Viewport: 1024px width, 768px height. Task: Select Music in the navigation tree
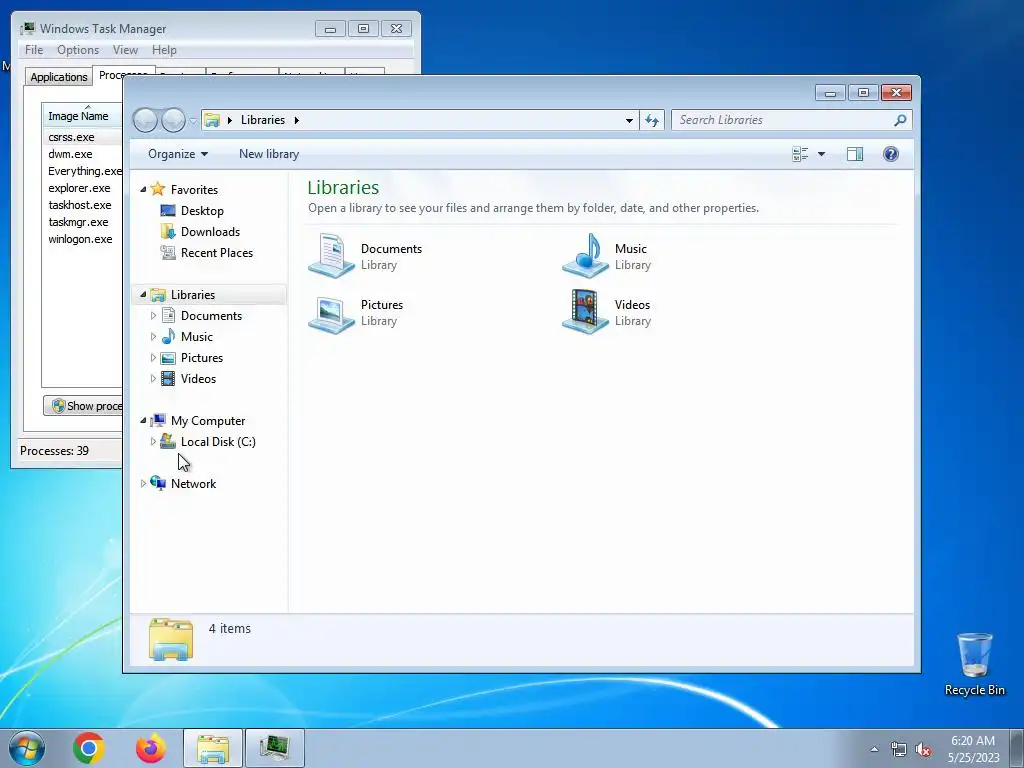pos(197,337)
